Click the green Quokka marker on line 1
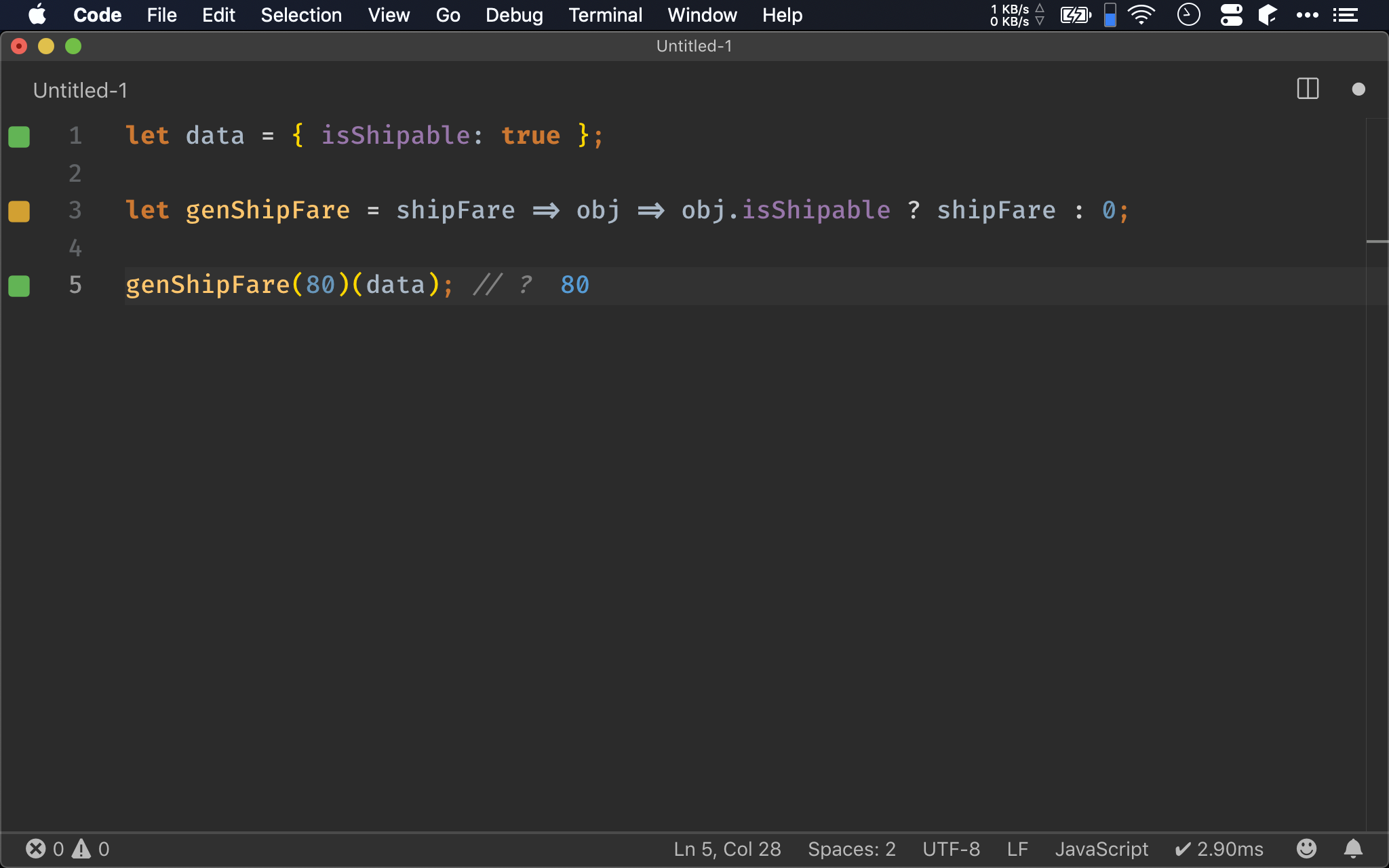Image resolution: width=1389 pixels, height=868 pixels. 19,136
